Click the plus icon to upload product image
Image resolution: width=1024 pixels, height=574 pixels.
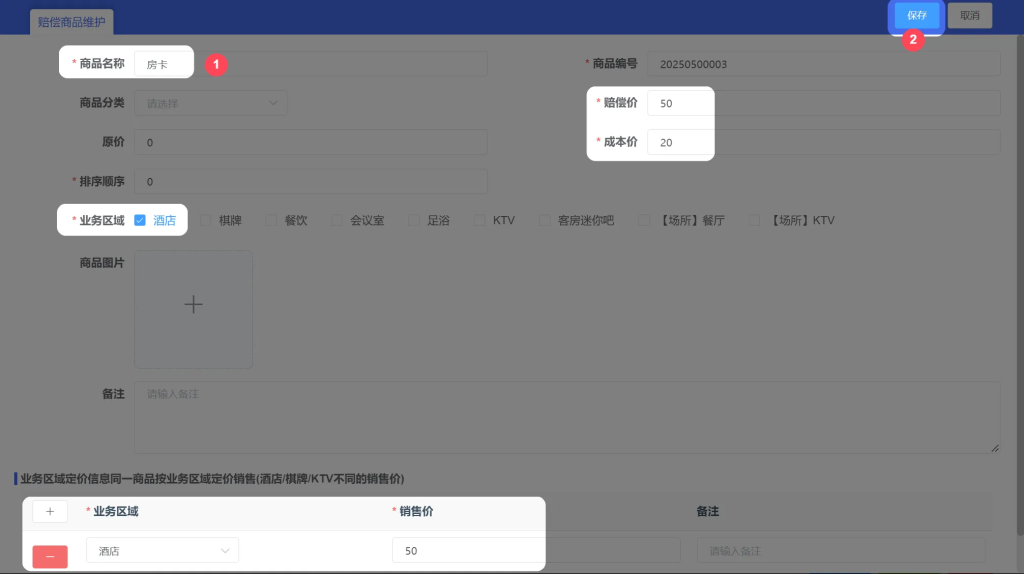coord(193,306)
